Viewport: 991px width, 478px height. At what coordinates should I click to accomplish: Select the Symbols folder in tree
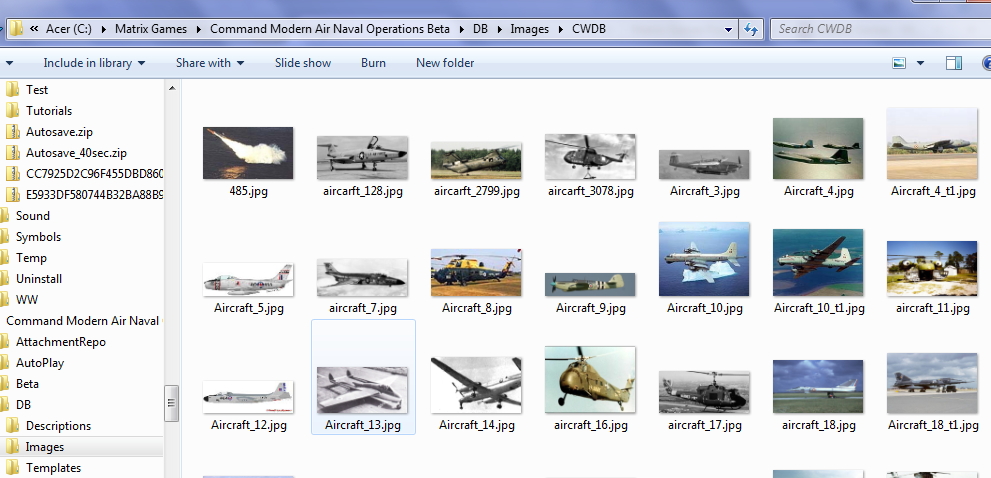(x=38, y=236)
